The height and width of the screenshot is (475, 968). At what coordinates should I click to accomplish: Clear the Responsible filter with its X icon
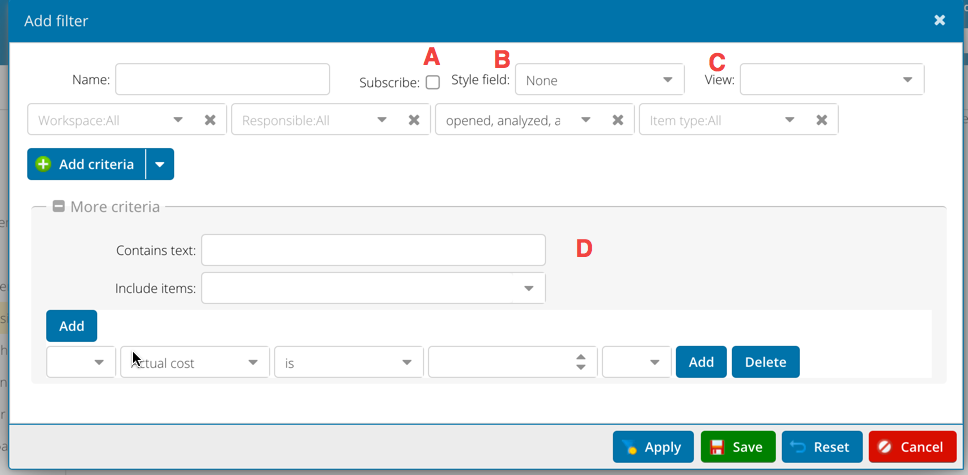[414, 120]
